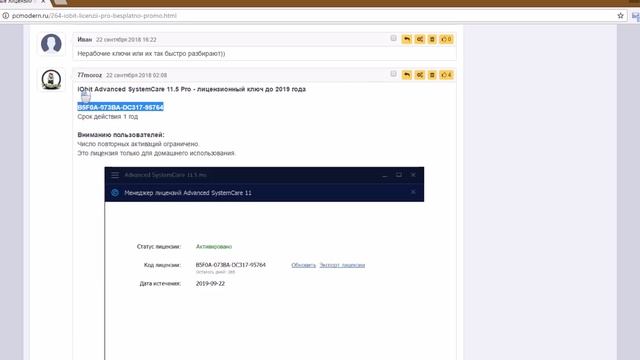Click 'Это лицензия только для домашнего использования'
Viewport: 640px width, 360px height.
click(x=157, y=153)
